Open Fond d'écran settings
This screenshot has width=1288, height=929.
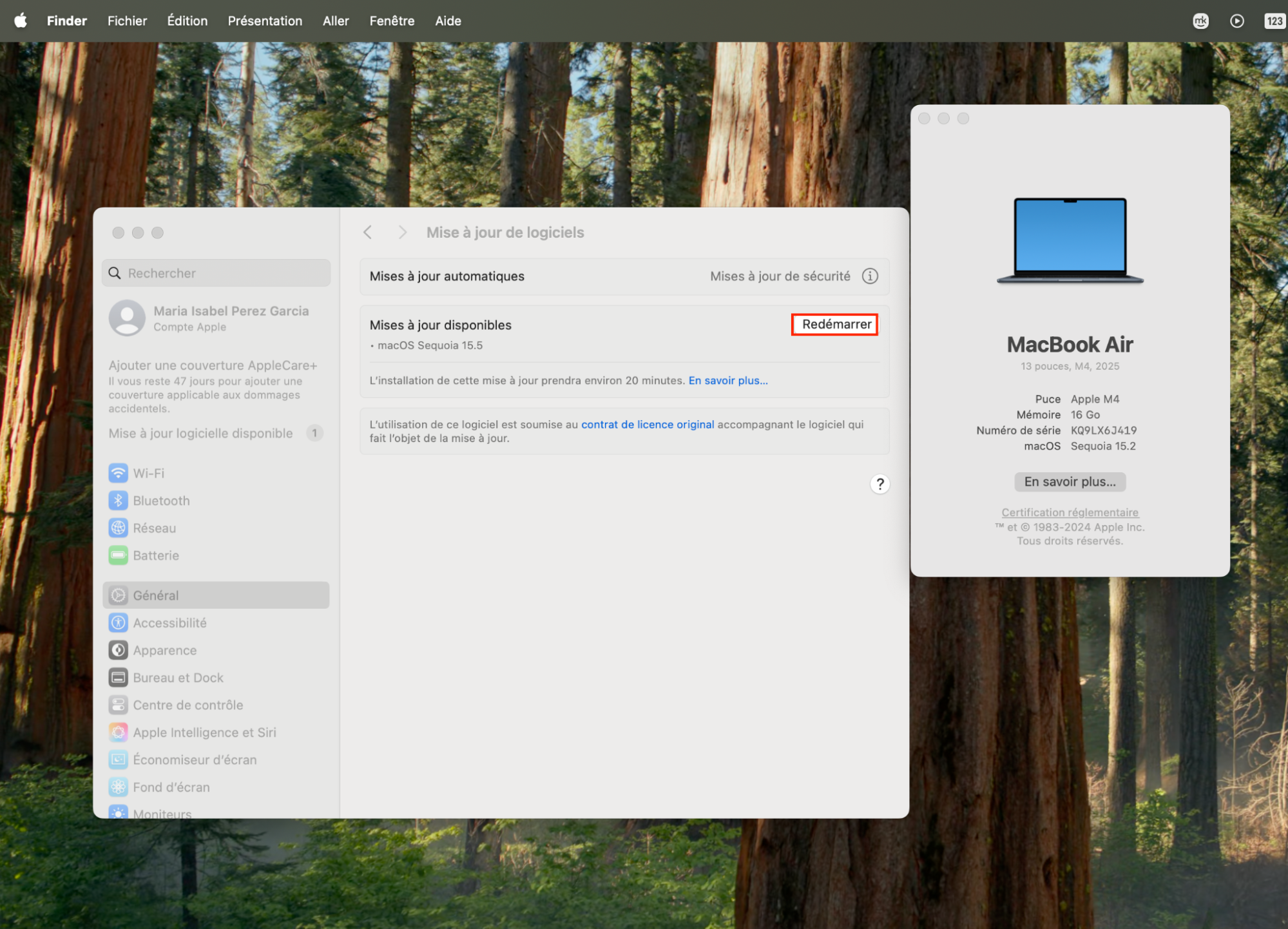click(x=171, y=787)
